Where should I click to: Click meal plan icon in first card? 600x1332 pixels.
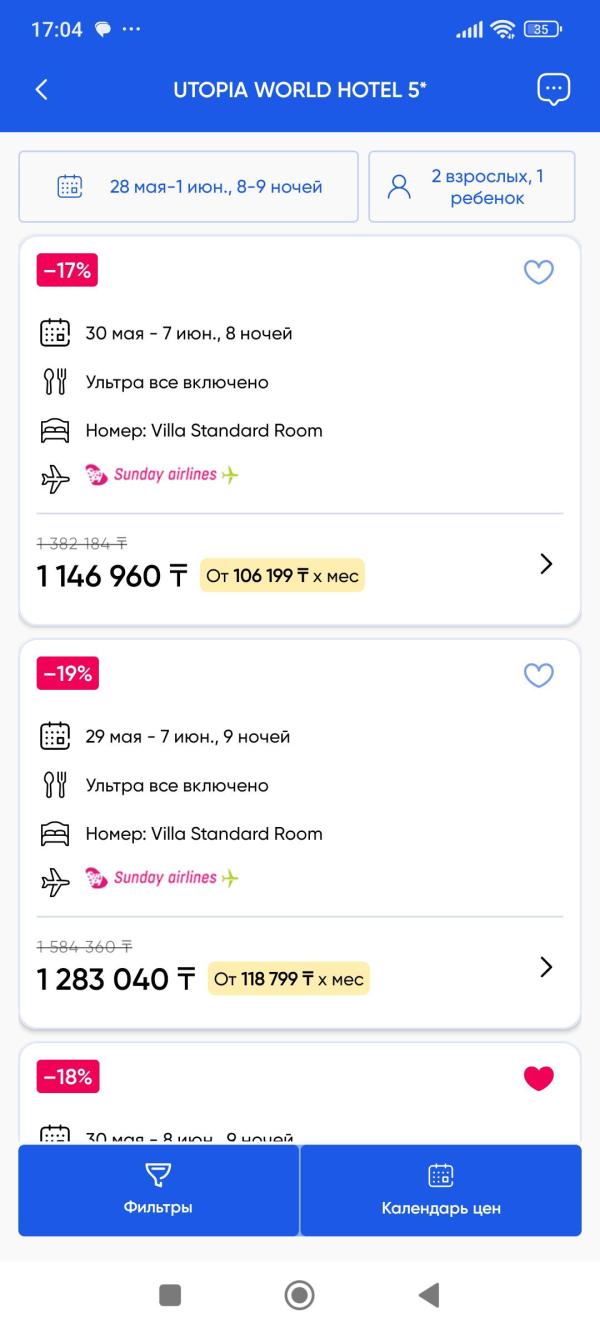[55, 382]
